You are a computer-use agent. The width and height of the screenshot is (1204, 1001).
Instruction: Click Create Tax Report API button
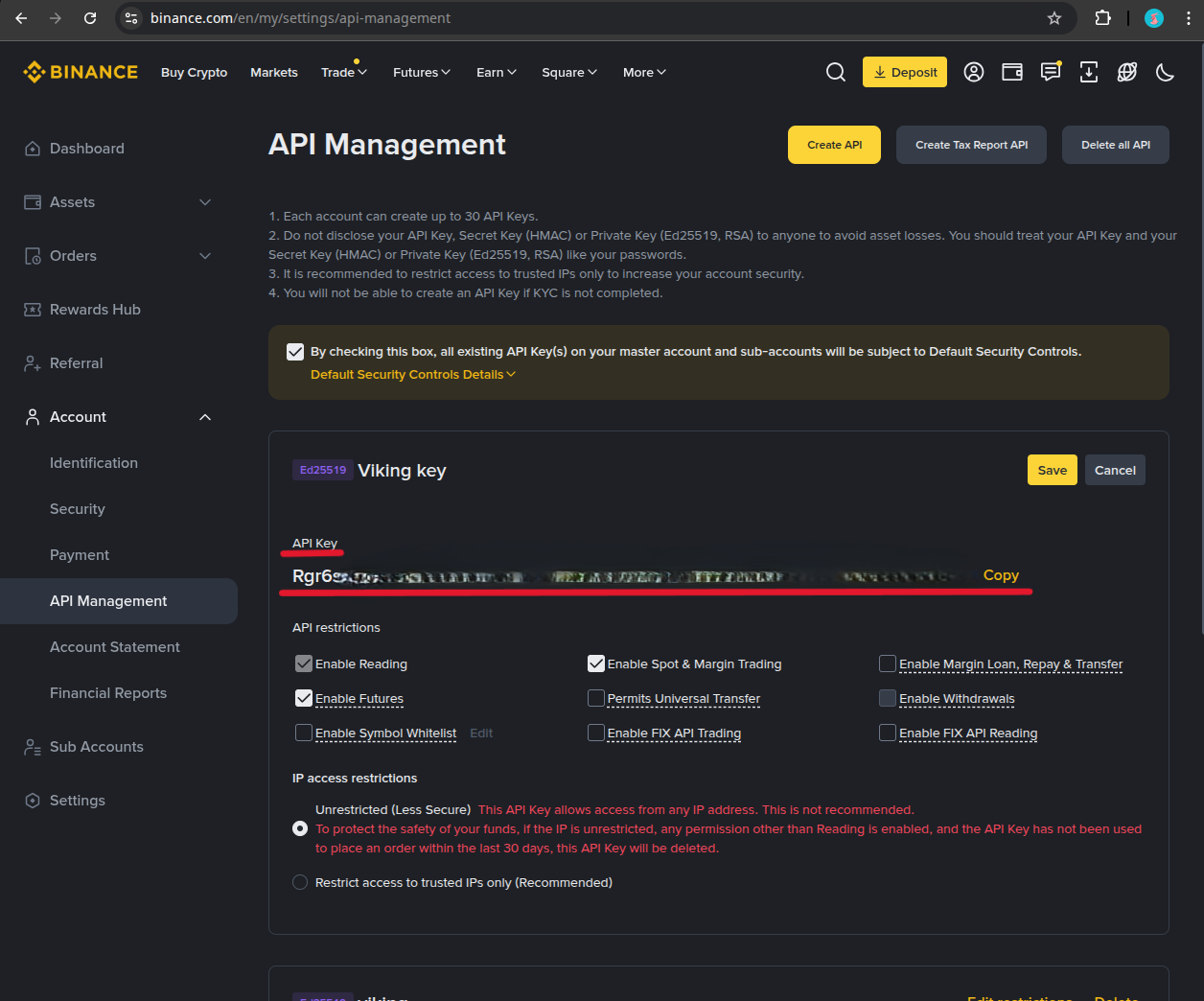tap(971, 145)
